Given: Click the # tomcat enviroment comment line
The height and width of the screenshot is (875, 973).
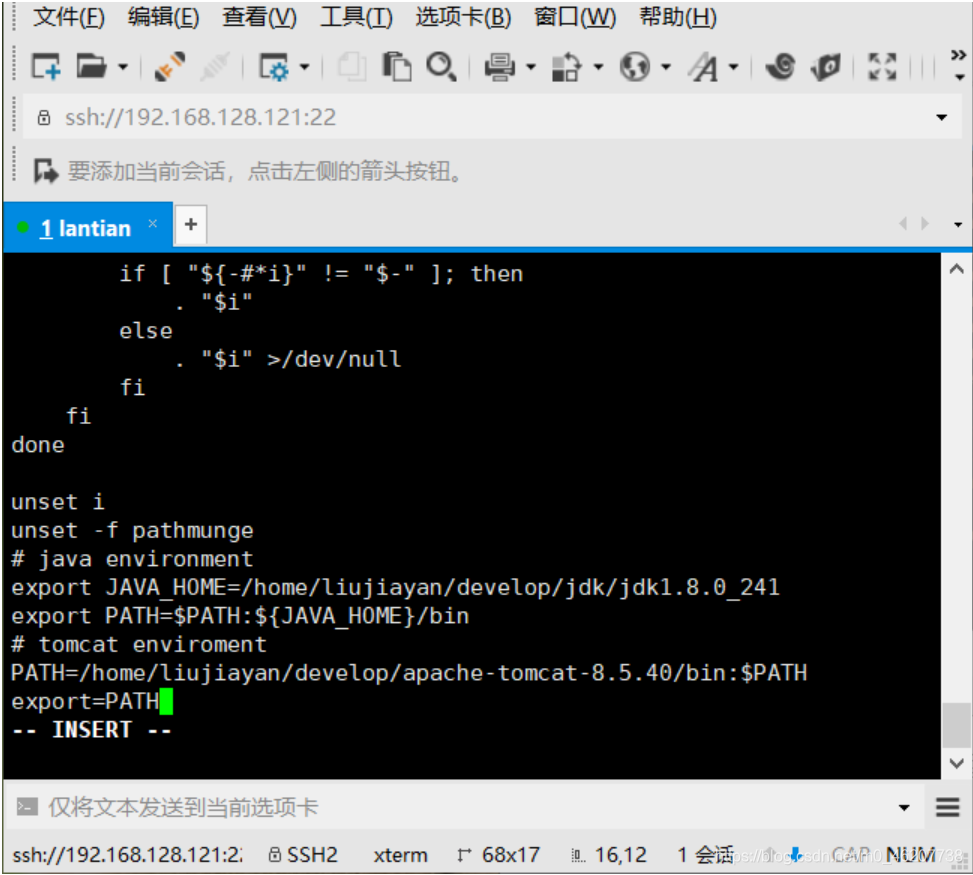Looking at the screenshot, I should click(x=139, y=644).
